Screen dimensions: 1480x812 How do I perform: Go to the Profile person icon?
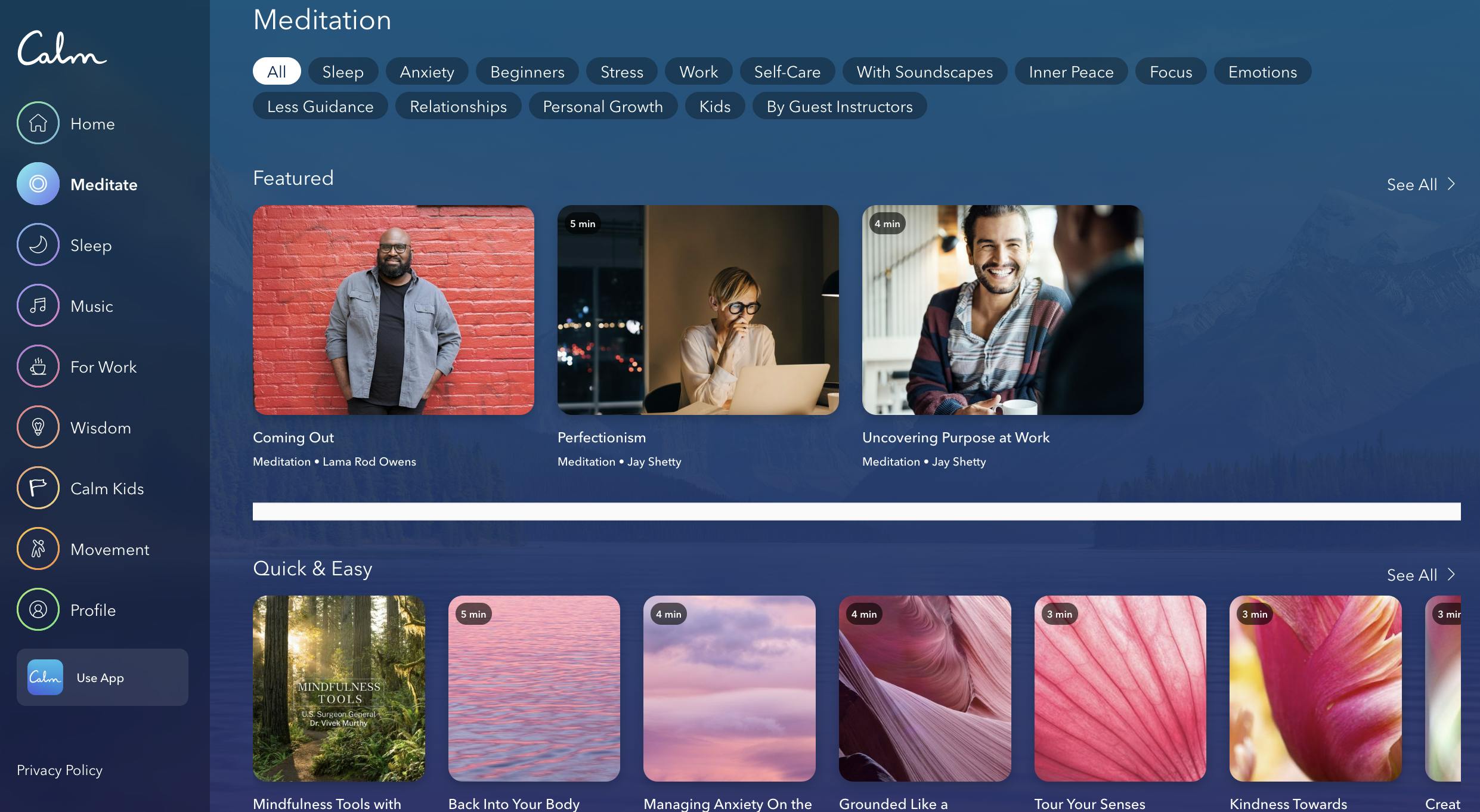[x=38, y=609]
